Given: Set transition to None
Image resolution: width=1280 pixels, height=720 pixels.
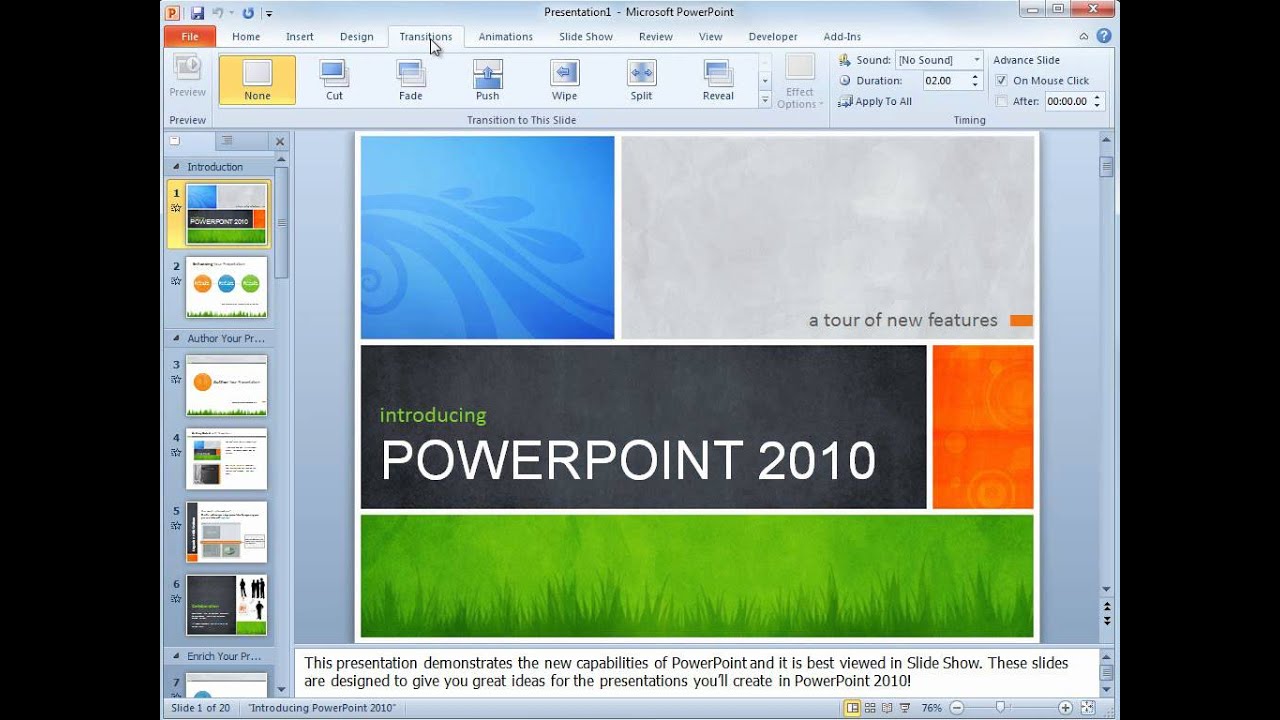Looking at the screenshot, I should 257,80.
